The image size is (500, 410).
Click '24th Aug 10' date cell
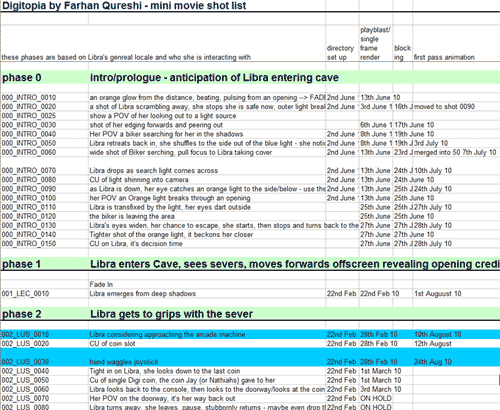pos(433,362)
